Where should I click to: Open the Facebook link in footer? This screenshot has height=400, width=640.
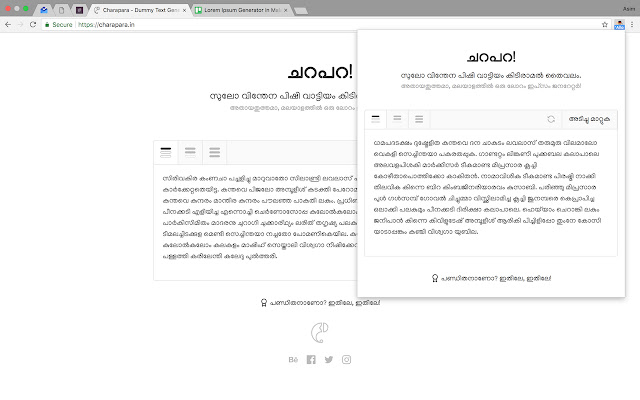(311, 360)
